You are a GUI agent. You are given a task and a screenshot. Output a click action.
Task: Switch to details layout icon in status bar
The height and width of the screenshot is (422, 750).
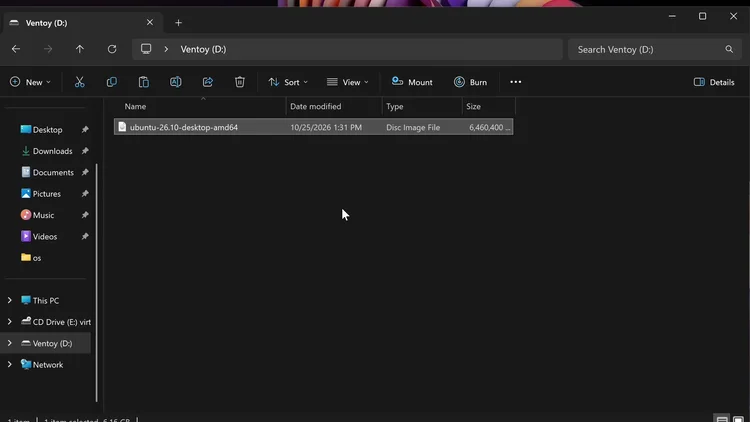pyautogui.click(x=722, y=419)
